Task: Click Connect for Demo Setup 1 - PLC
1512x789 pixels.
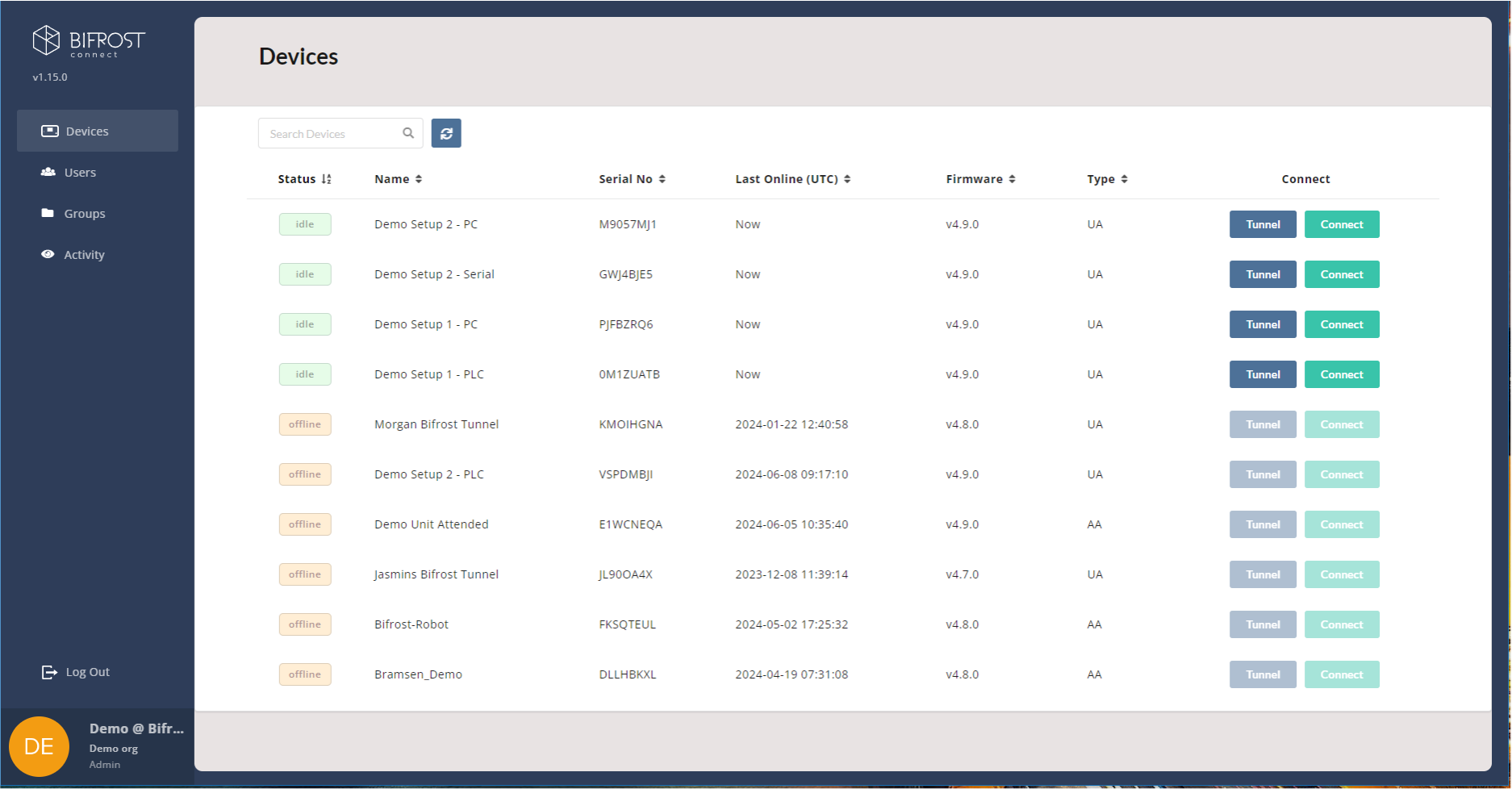Action: click(x=1341, y=374)
